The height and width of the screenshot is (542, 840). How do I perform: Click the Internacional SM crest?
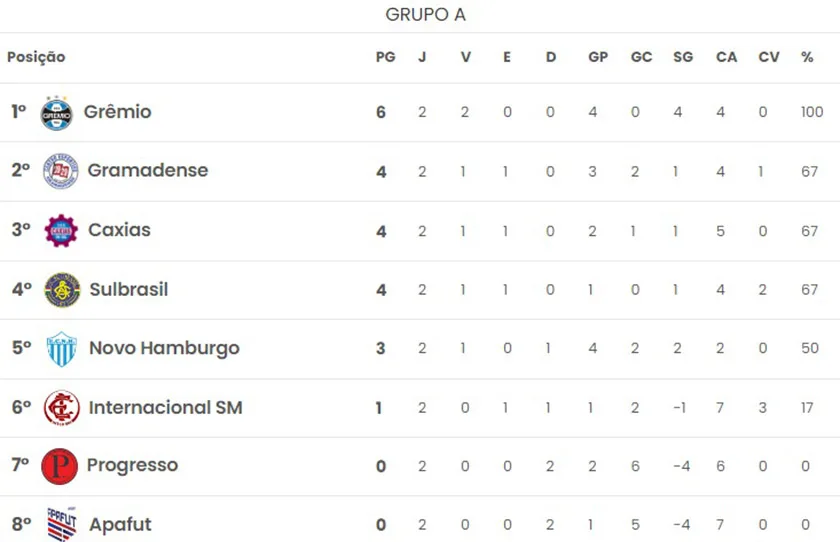(61, 408)
